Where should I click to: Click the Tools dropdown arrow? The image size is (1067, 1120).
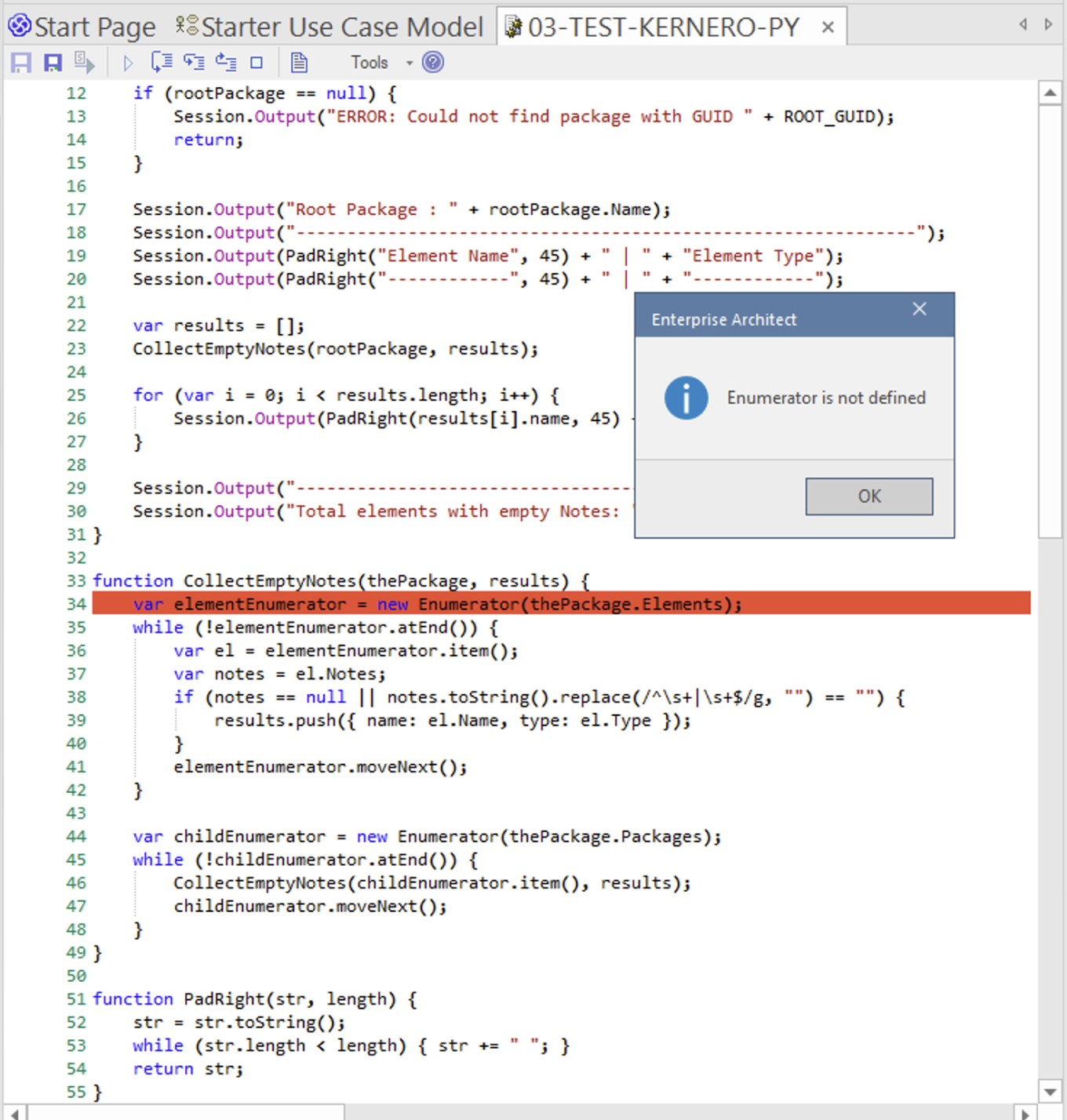(409, 63)
